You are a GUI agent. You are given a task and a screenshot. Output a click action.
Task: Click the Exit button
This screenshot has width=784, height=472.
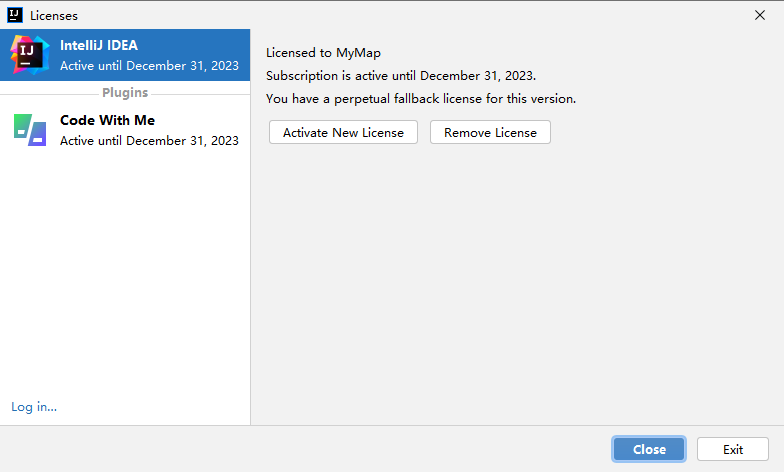(x=733, y=449)
